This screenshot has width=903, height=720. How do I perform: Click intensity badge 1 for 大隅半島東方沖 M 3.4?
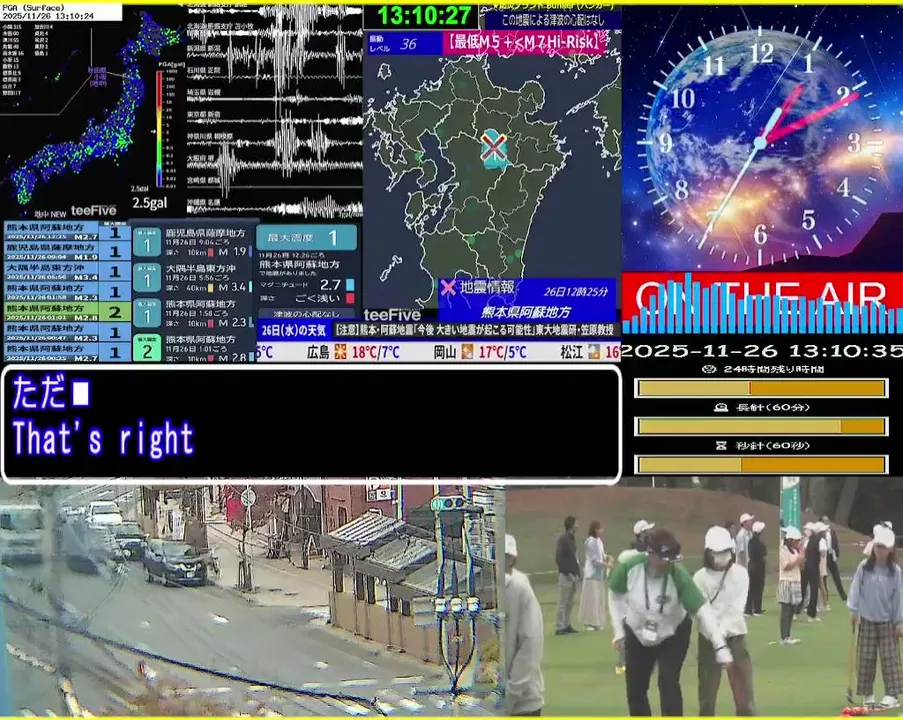pos(146,278)
